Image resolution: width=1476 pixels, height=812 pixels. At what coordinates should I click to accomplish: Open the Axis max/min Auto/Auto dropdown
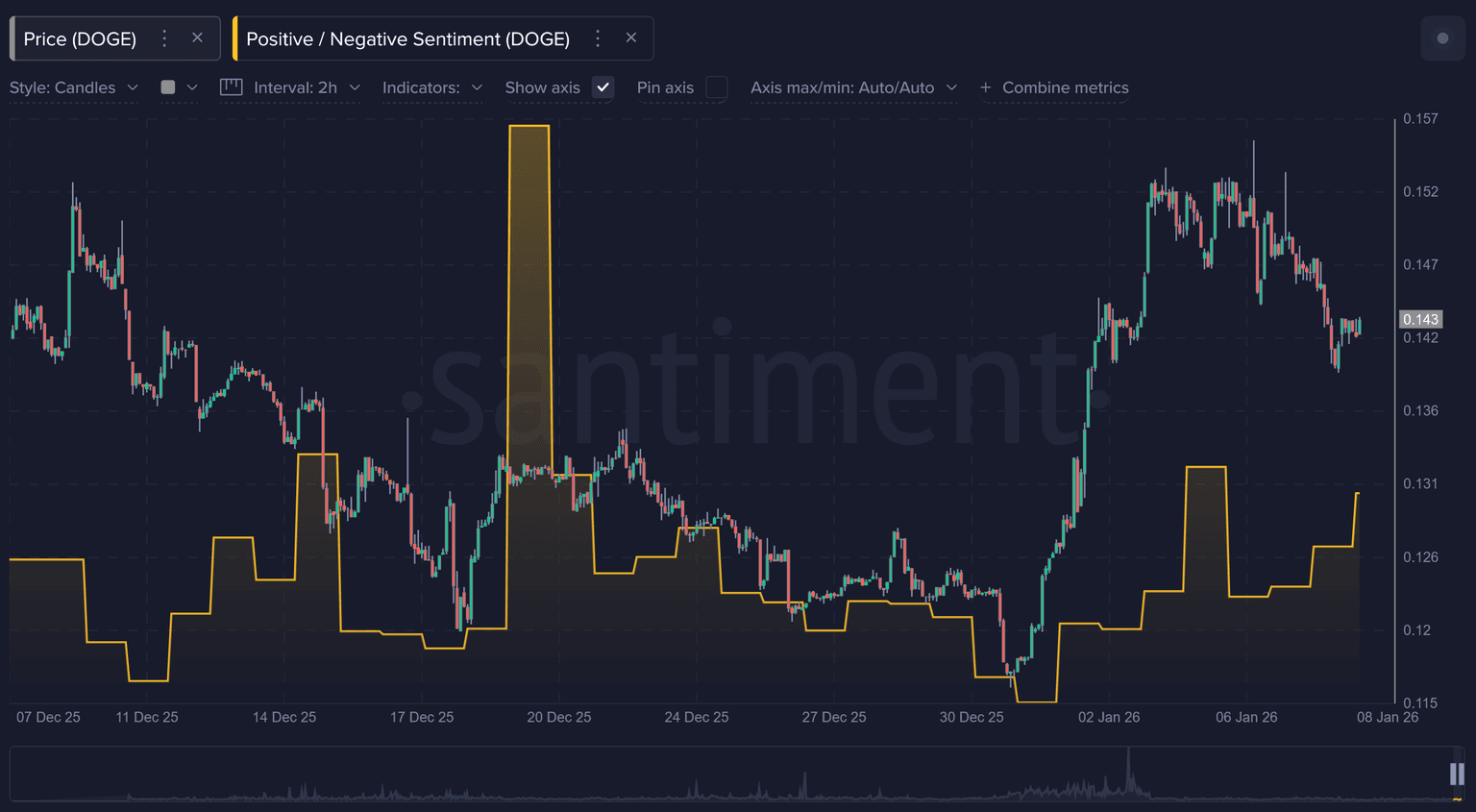click(853, 87)
